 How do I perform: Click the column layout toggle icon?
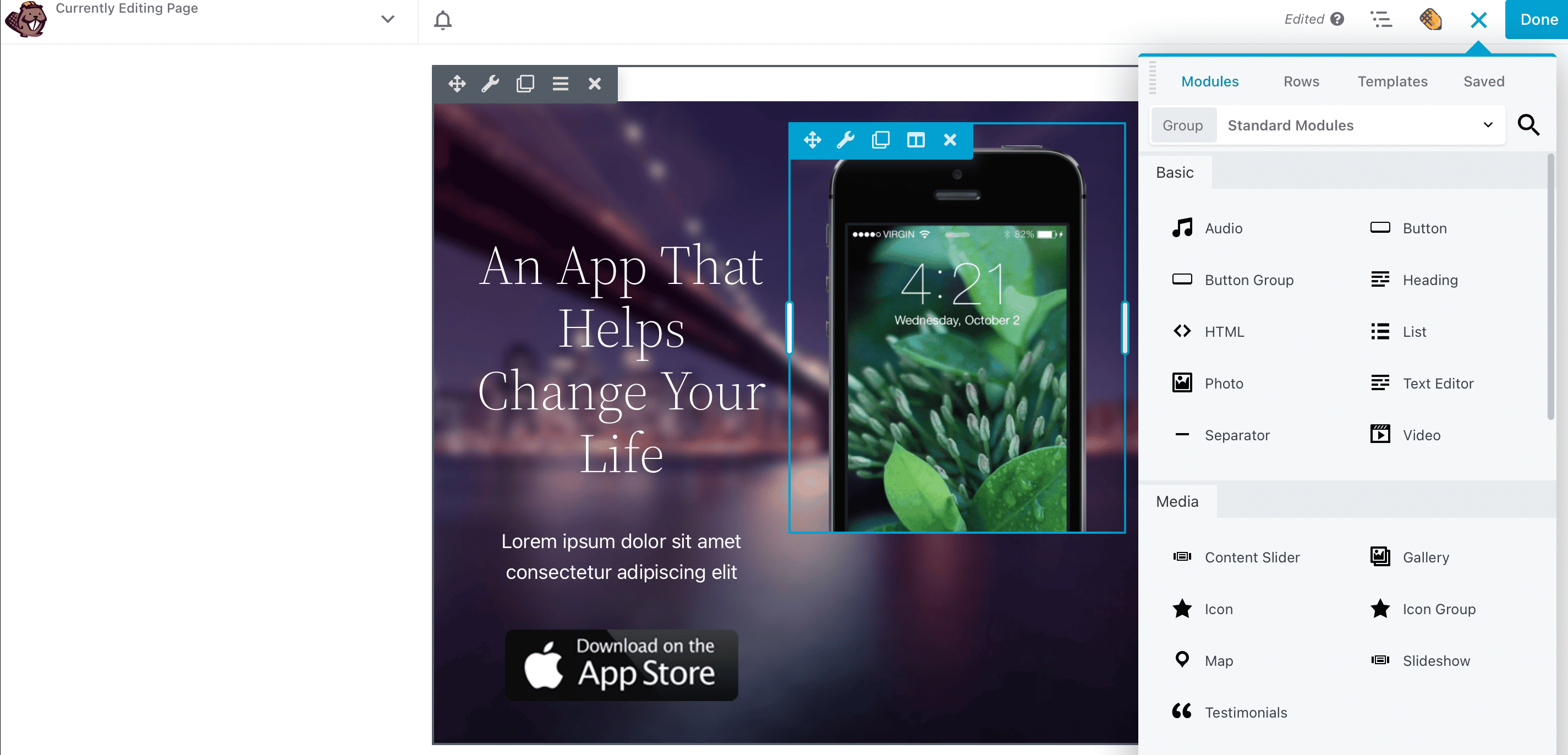pos(916,139)
